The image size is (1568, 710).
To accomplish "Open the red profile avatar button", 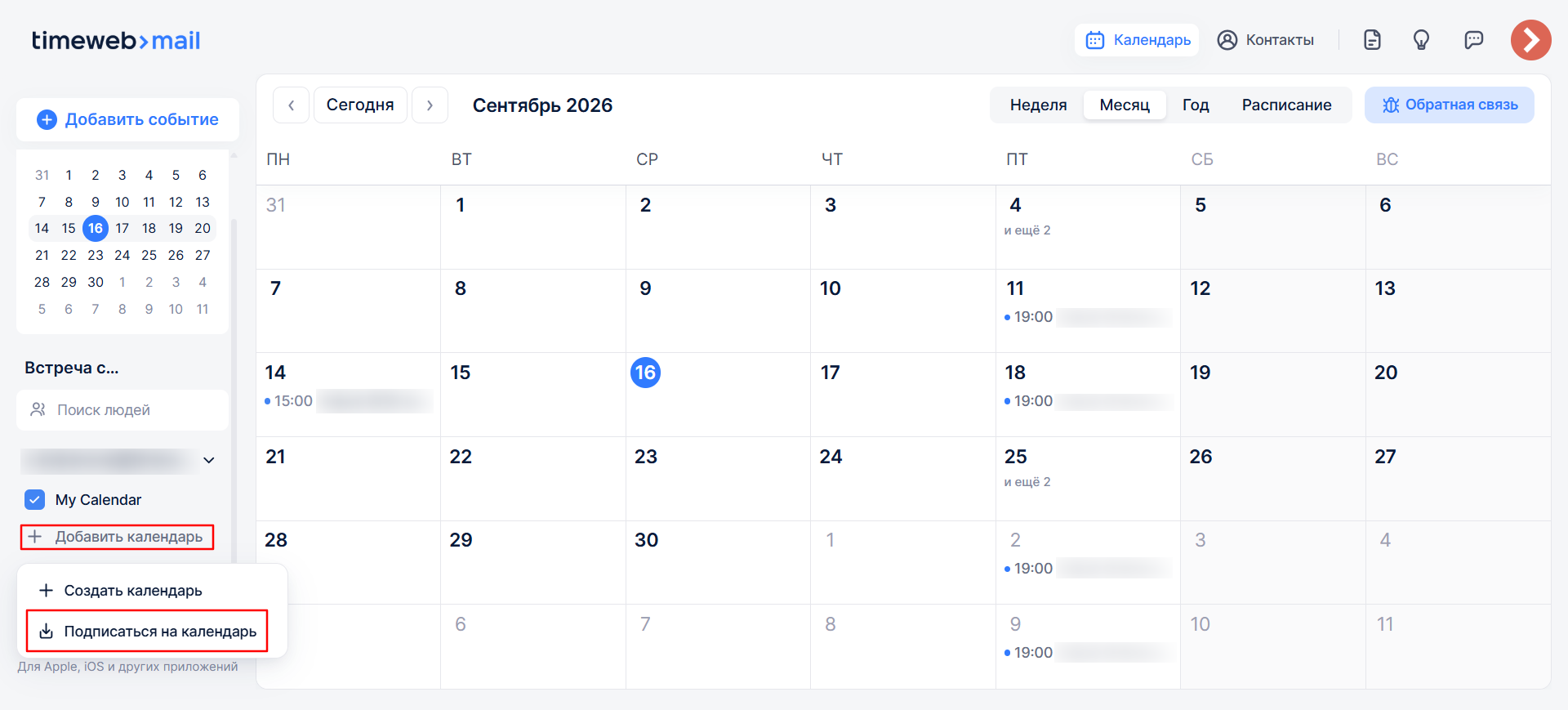I will pyautogui.click(x=1530, y=40).
